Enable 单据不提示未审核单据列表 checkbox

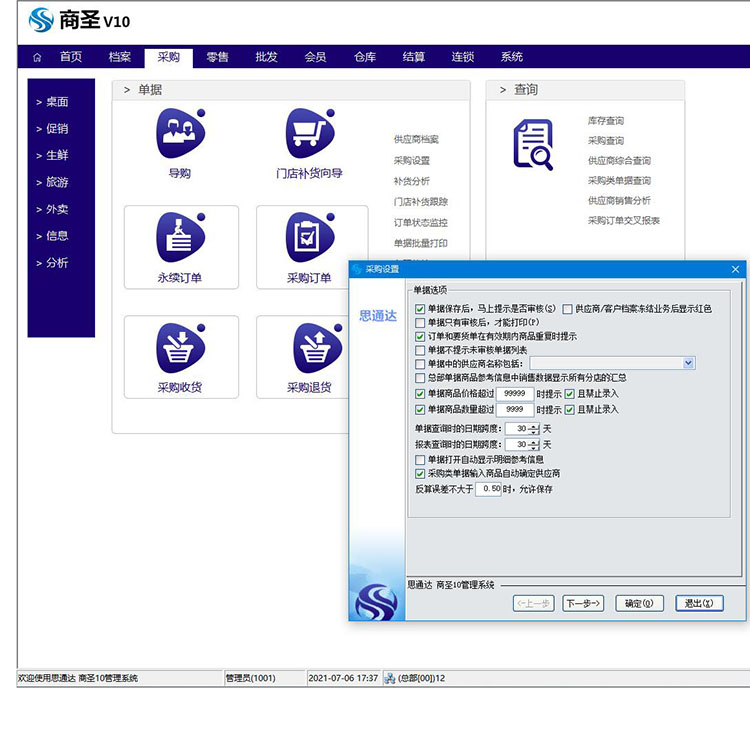[420, 350]
